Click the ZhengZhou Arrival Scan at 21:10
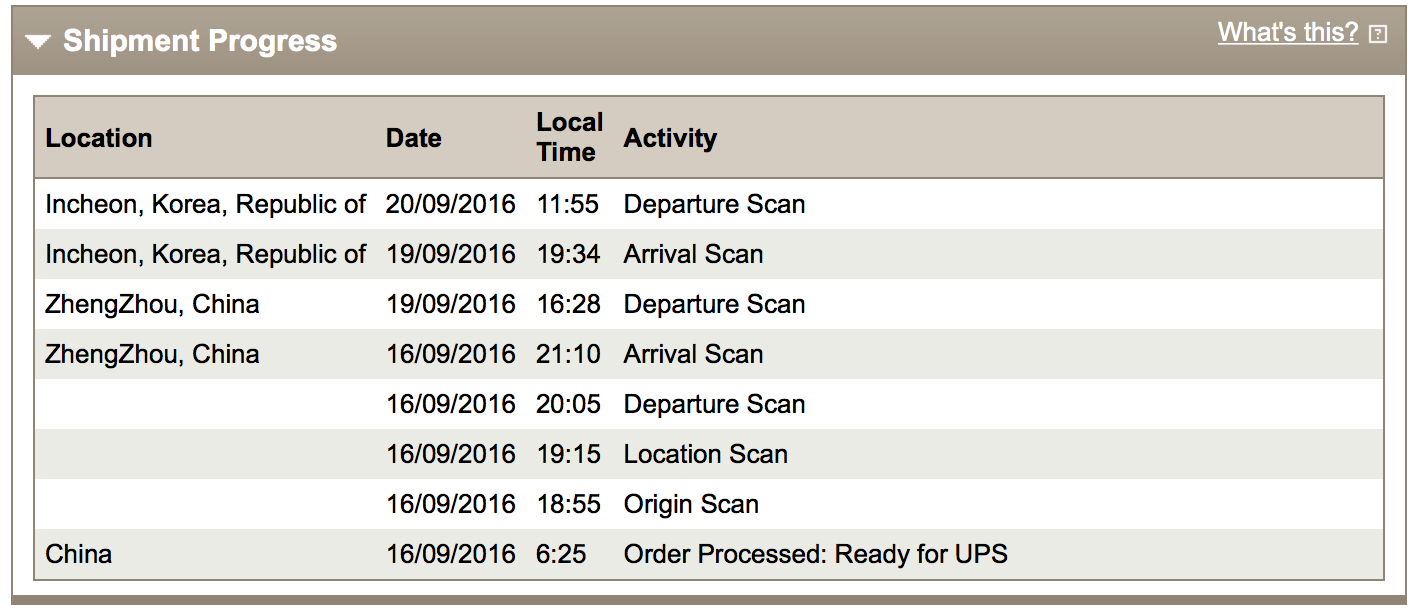 click(693, 355)
